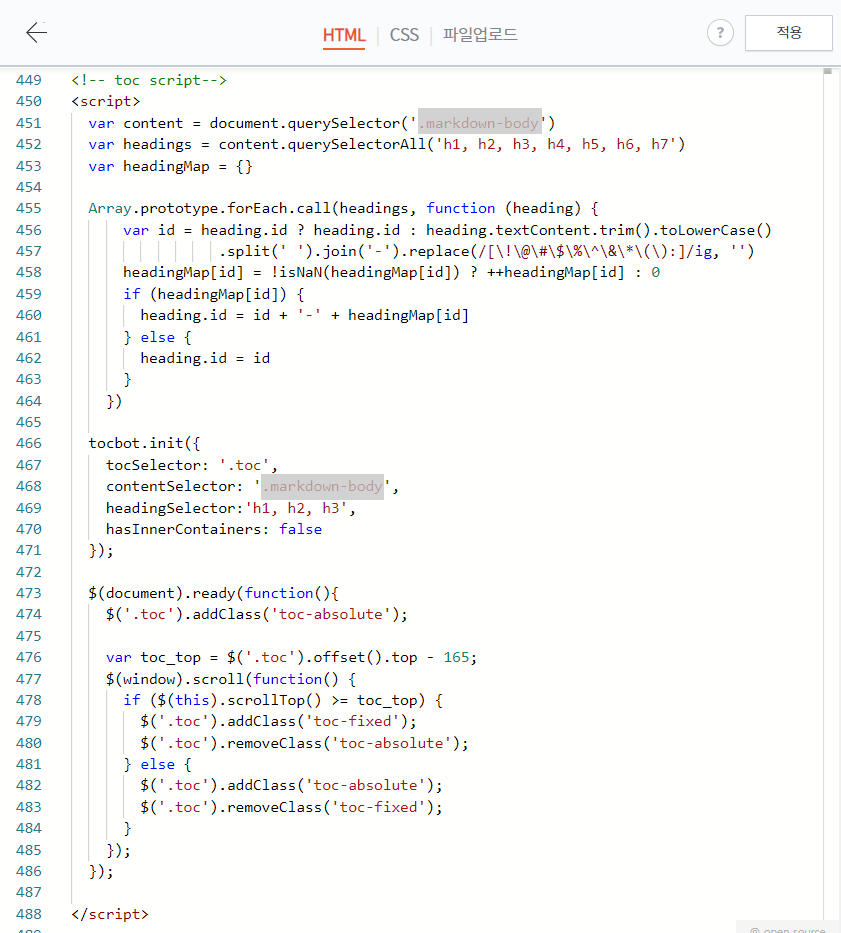Open help via the question mark icon
Viewport: 841px width, 933px height.
[720, 33]
